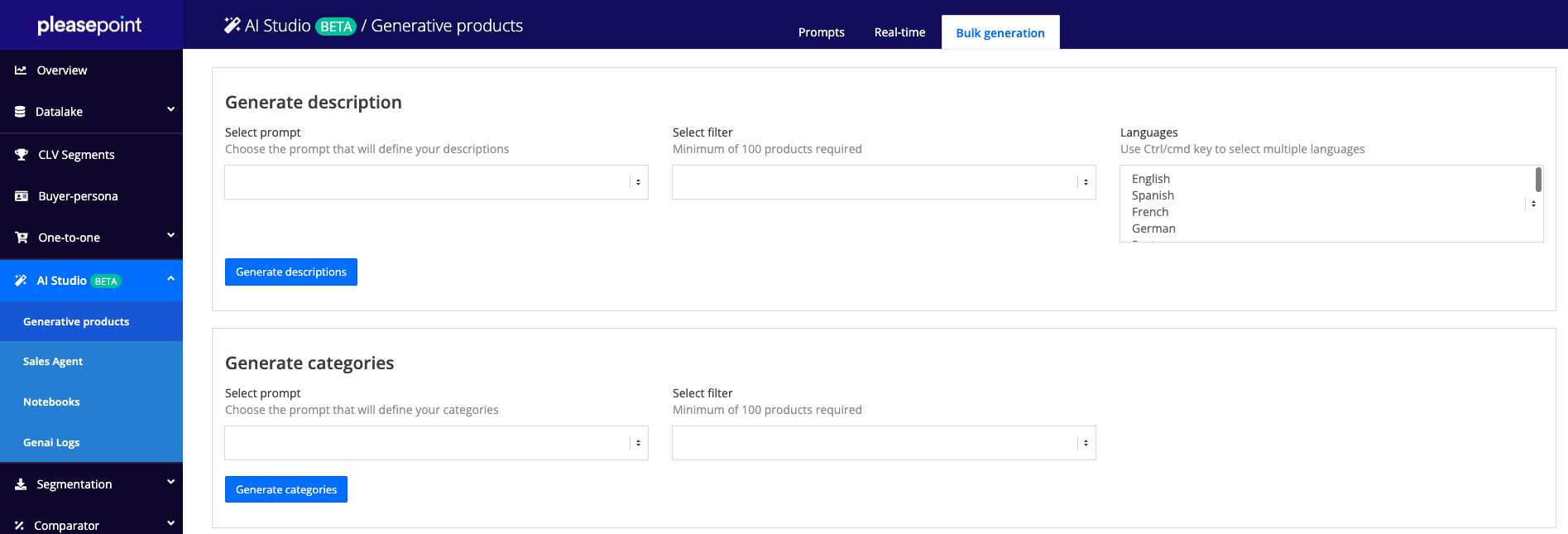The height and width of the screenshot is (534, 1568).
Task: Click the Overview chart icon in sidebar
Action: (21, 70)
